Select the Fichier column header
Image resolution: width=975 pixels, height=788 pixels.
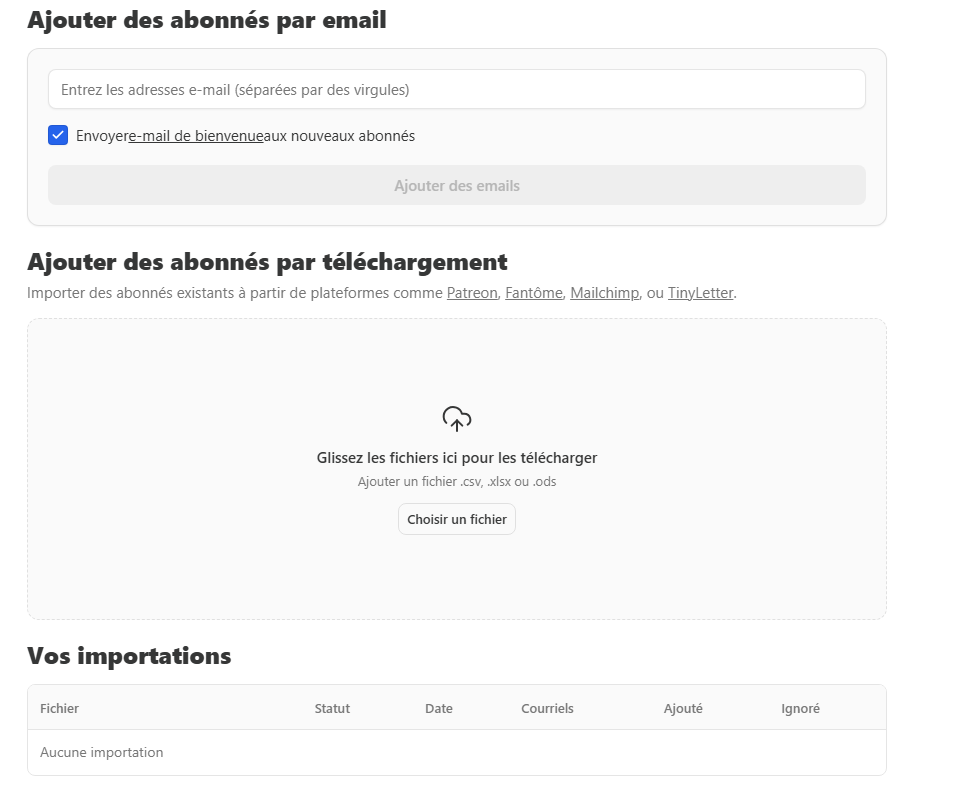click(59, 708)
